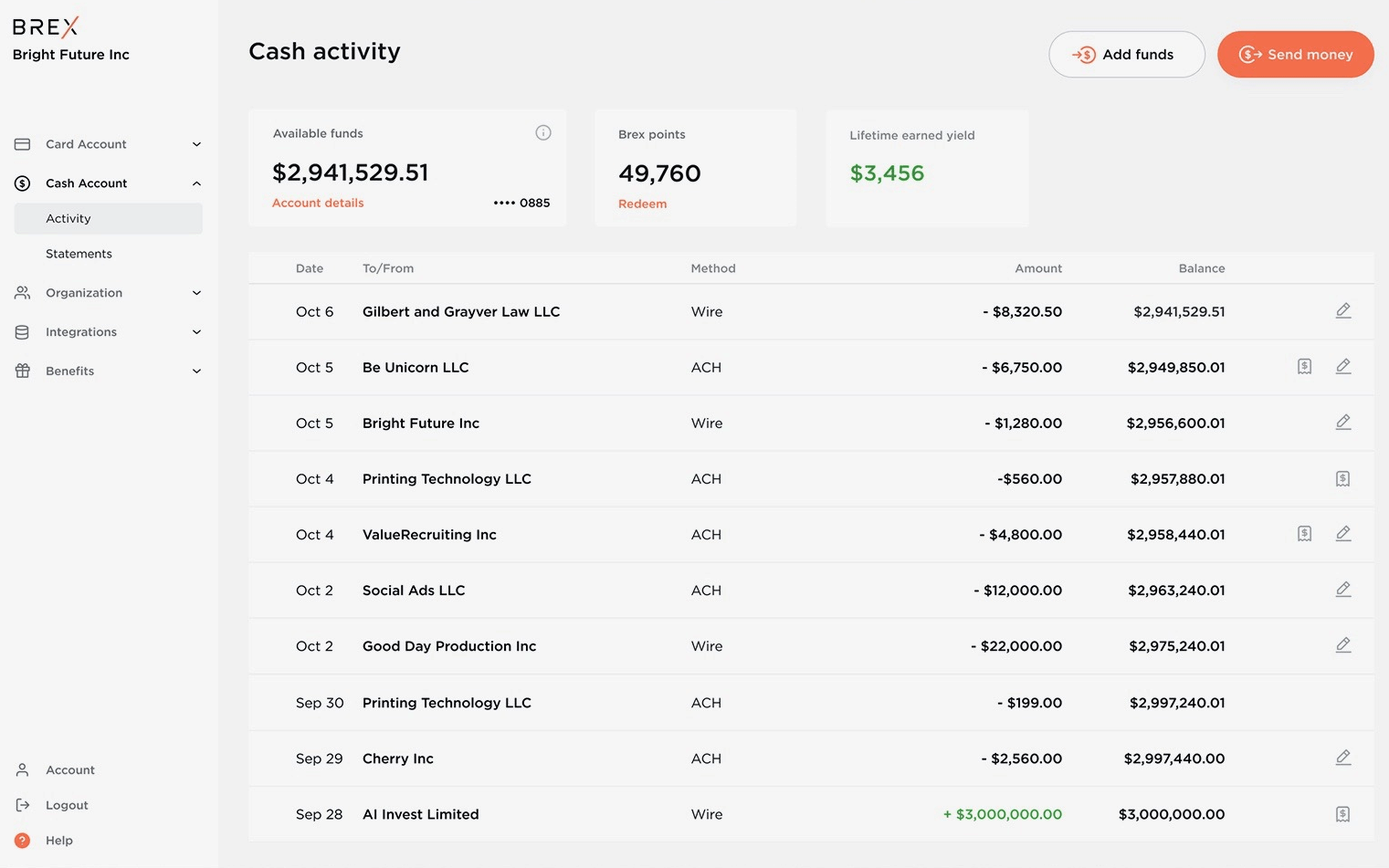Open Account details link
The width and height of the screenshot is (1389, 868).
coord(318,203)
